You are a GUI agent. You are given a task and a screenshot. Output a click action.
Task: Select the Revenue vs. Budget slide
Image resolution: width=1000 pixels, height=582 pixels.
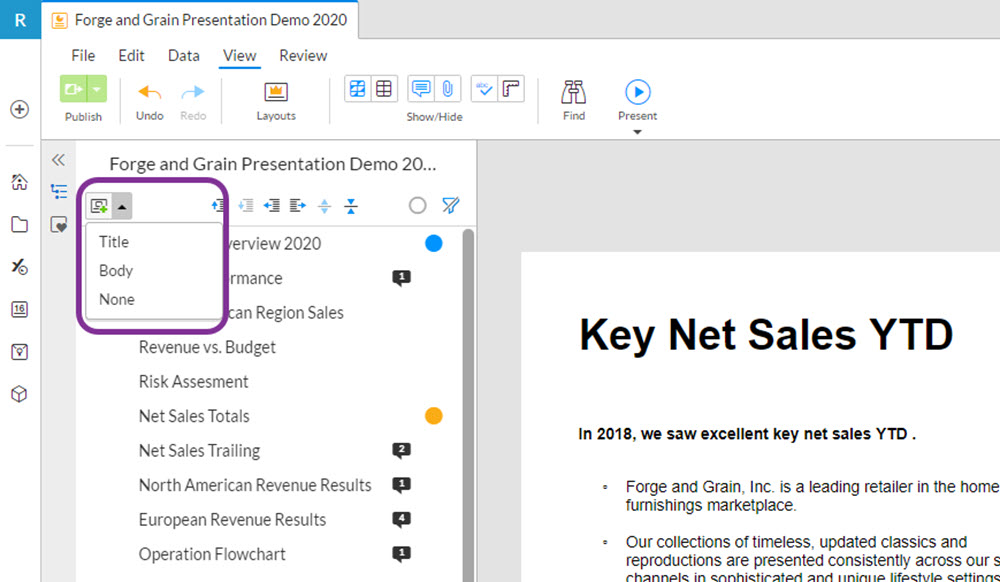[x=207, y=347]
